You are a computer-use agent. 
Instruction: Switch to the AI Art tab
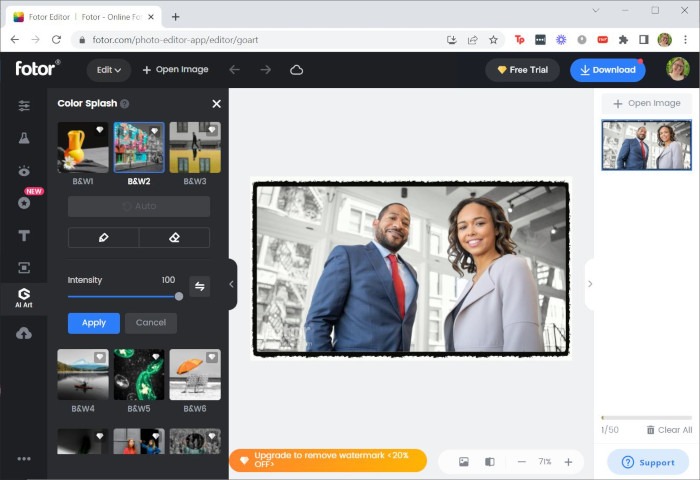coord(24,297)
